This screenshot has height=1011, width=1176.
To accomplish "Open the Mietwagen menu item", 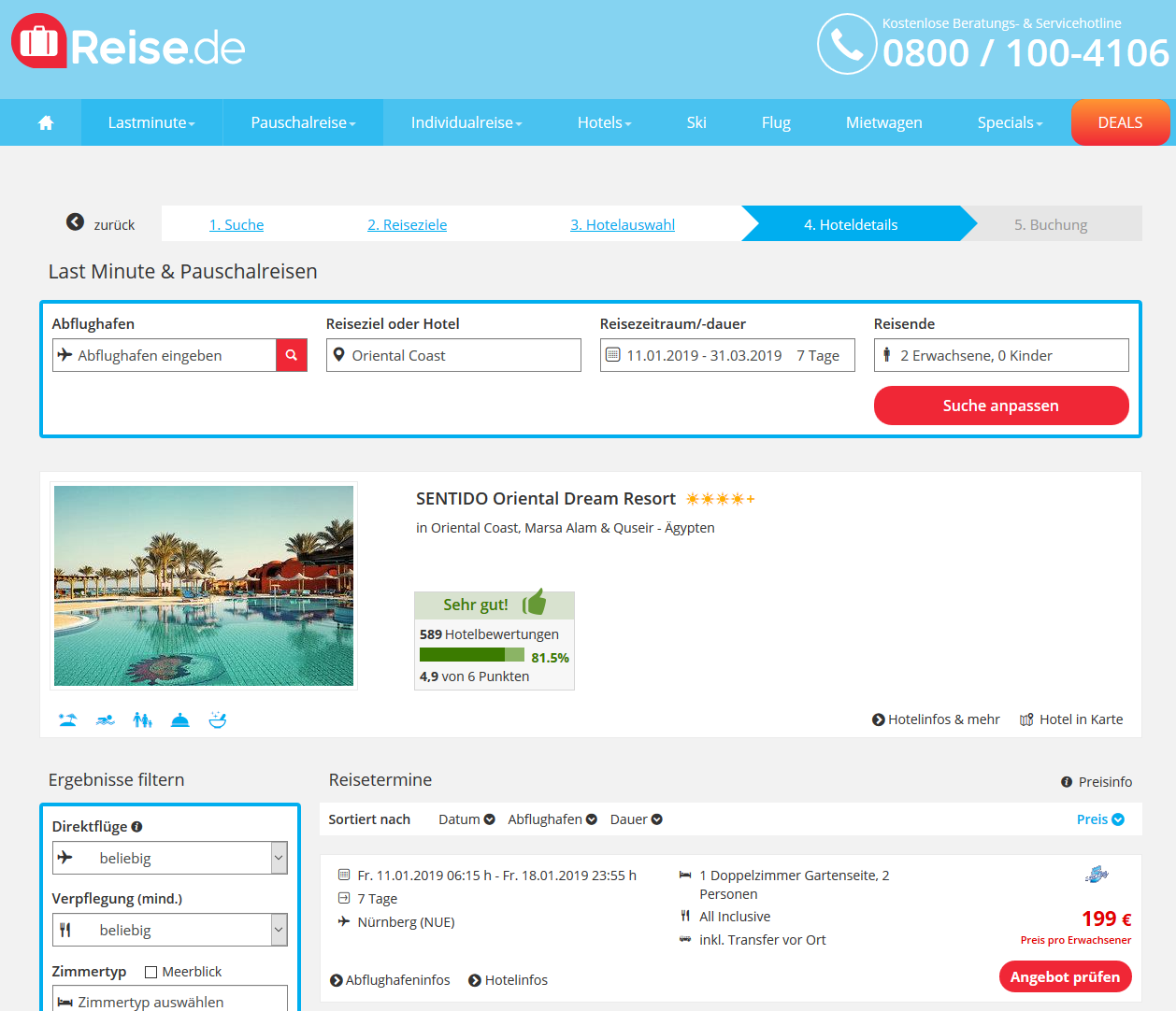I will tap(883, 122).
